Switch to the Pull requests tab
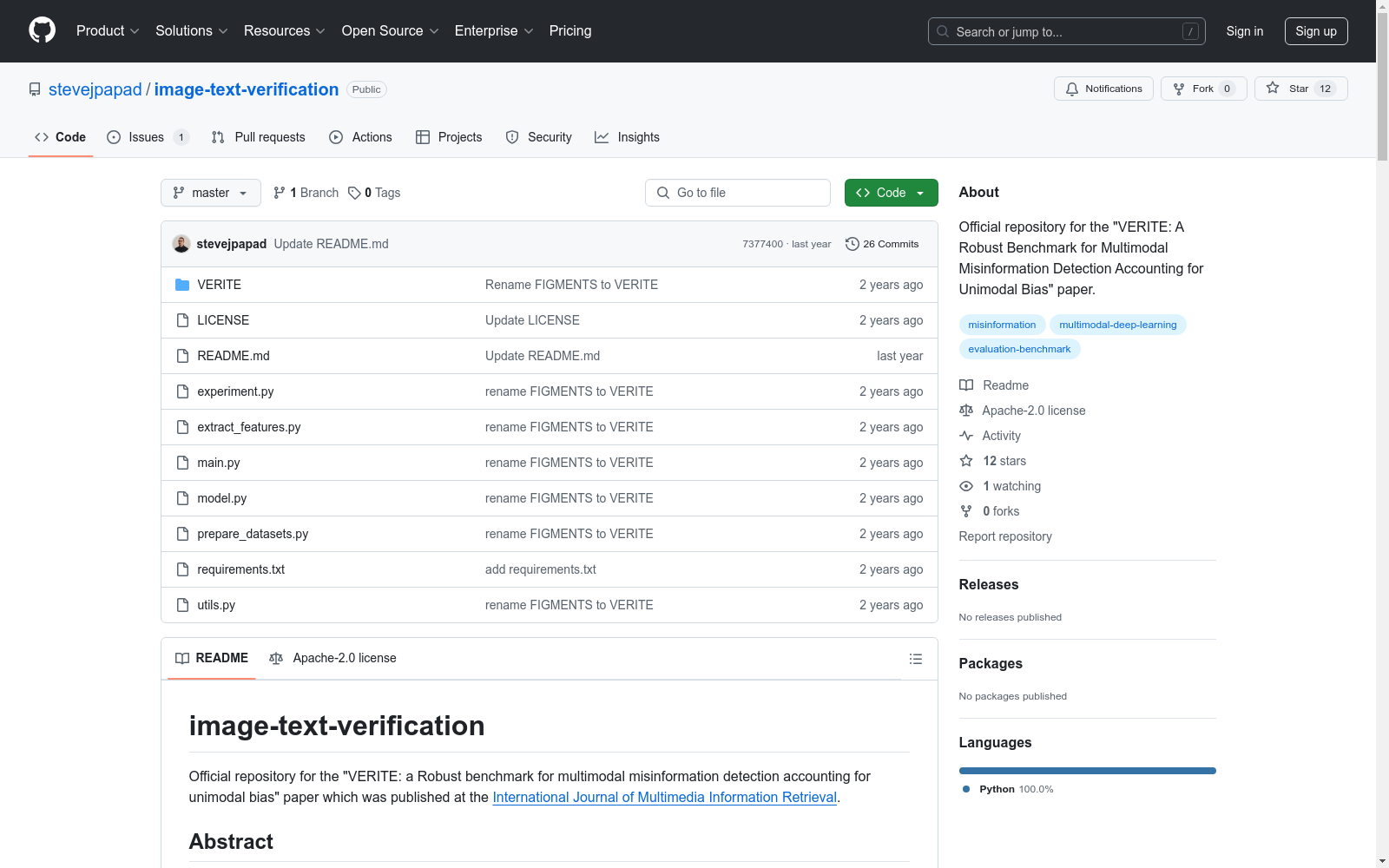The height and width of the screenshot is (868, 1389). click(259, 137)
